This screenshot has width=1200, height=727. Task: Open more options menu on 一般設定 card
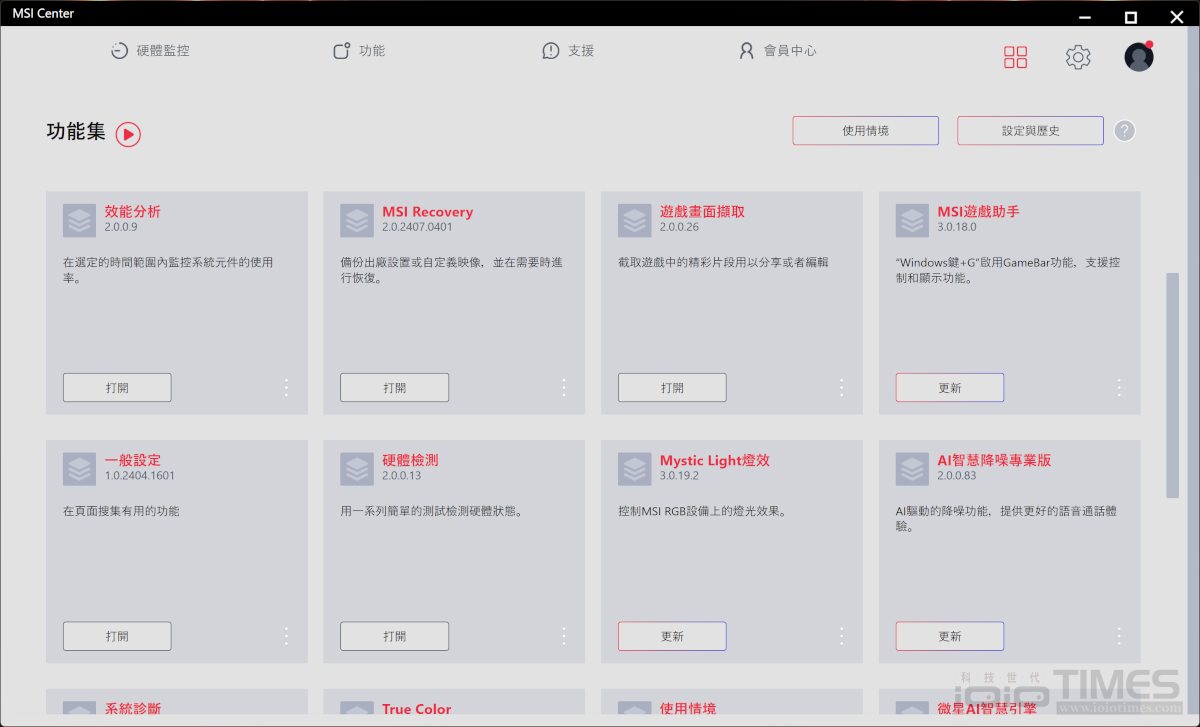pos(286,636)
